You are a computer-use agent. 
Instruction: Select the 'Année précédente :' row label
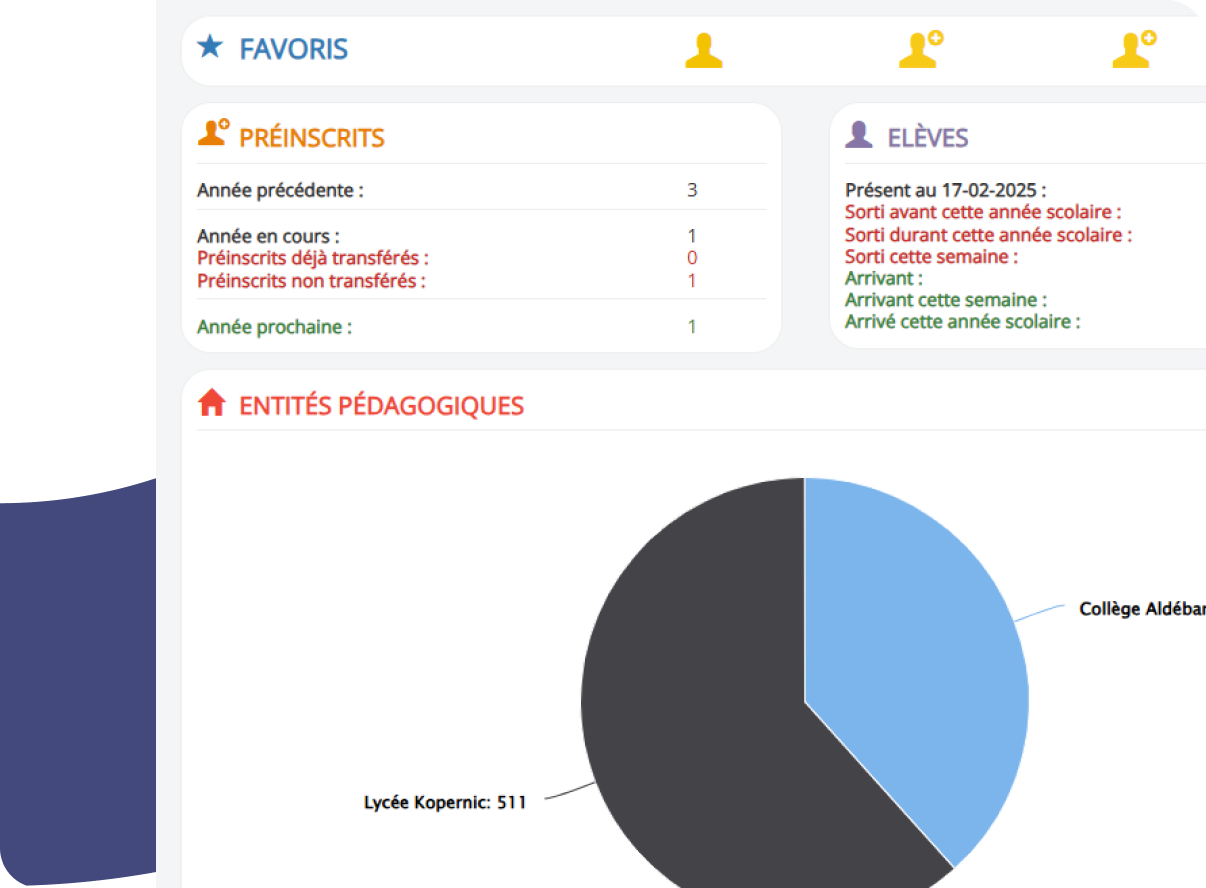(x=280, y=190)
